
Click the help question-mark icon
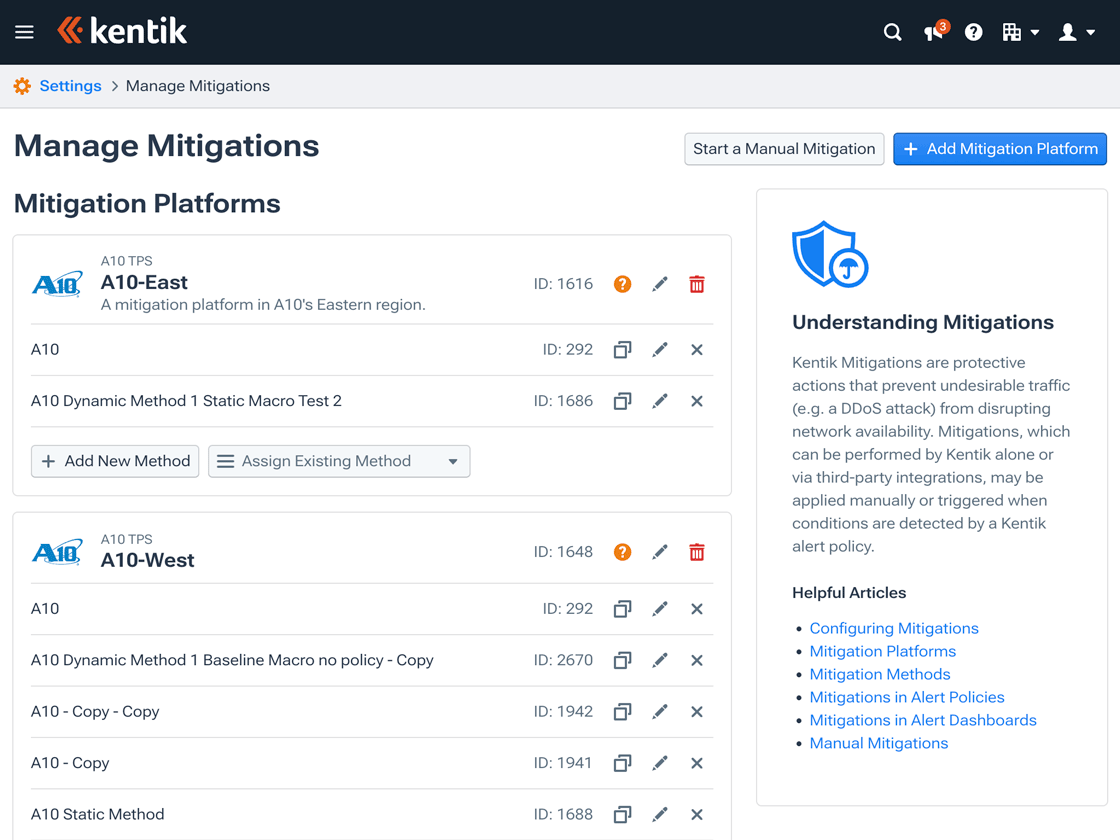pos(973,31)
